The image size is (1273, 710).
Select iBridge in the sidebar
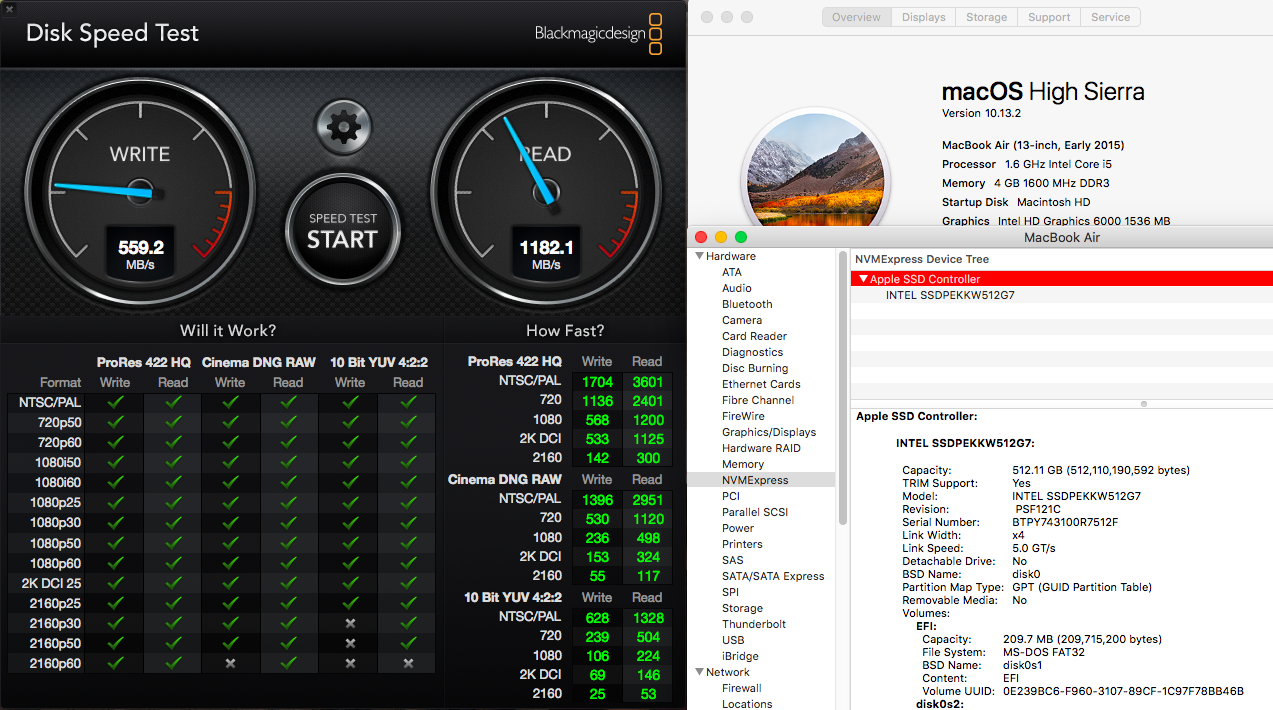pyautogui.click(x=741, y=656)
